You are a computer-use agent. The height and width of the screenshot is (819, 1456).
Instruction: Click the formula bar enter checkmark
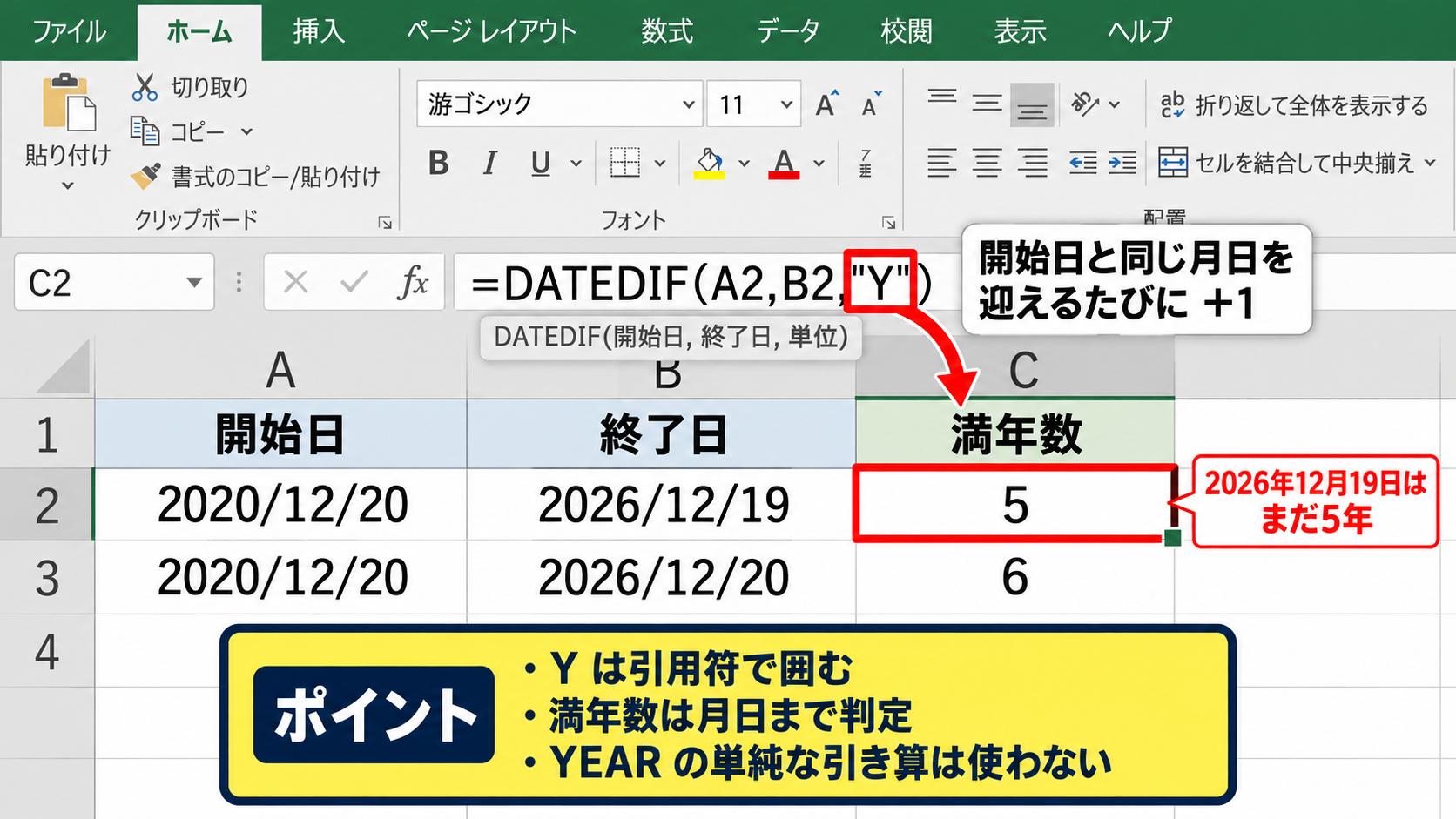coord(354,282)
